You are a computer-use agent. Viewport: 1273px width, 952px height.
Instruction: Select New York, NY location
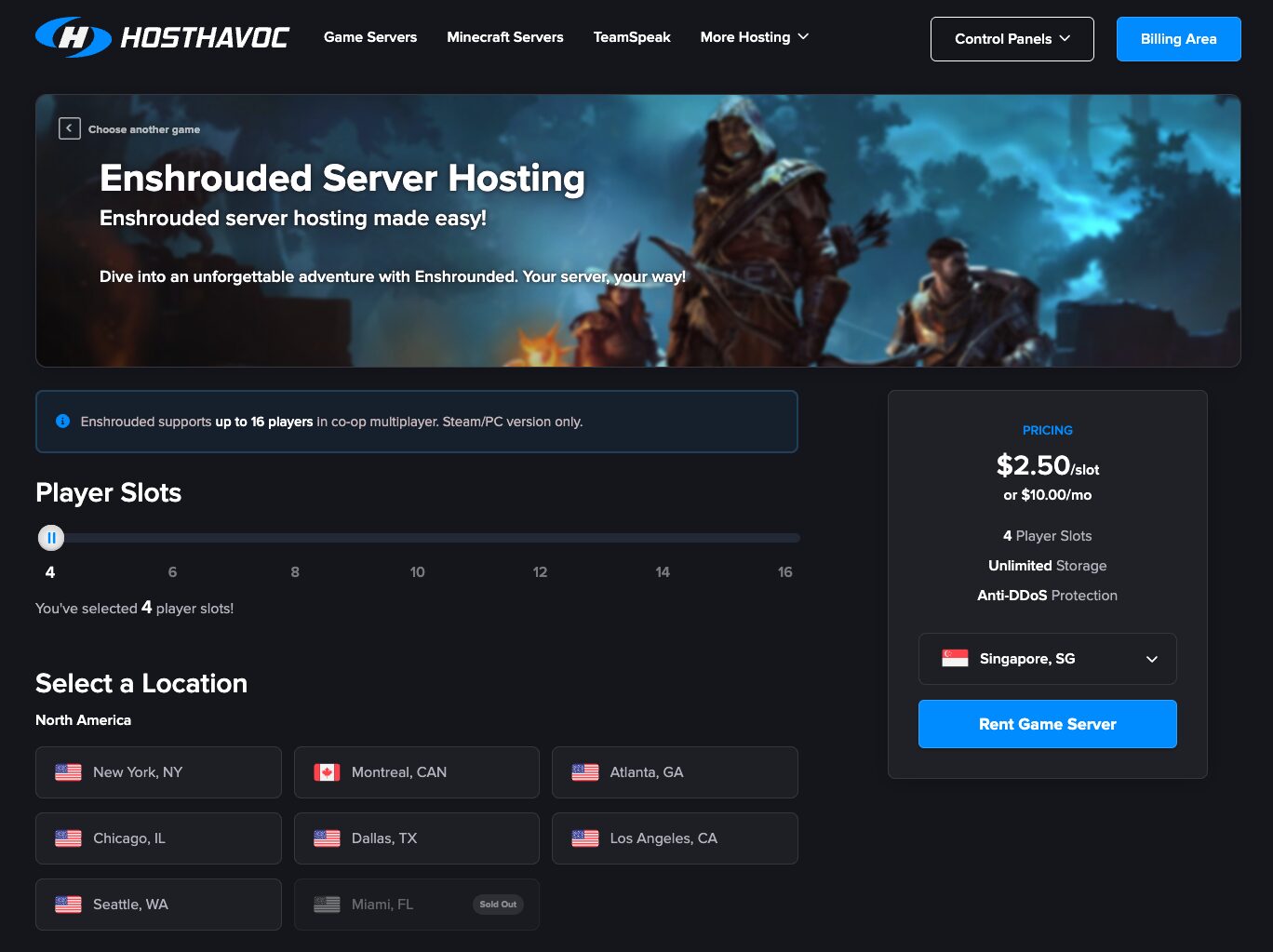tap(158, 772)
